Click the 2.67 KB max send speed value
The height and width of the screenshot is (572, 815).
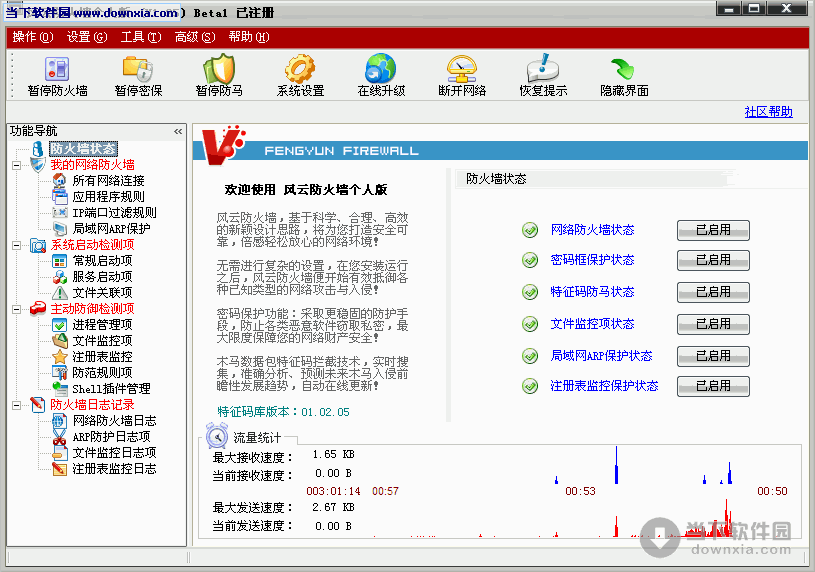pyautogui.click(x=333, y=507)
